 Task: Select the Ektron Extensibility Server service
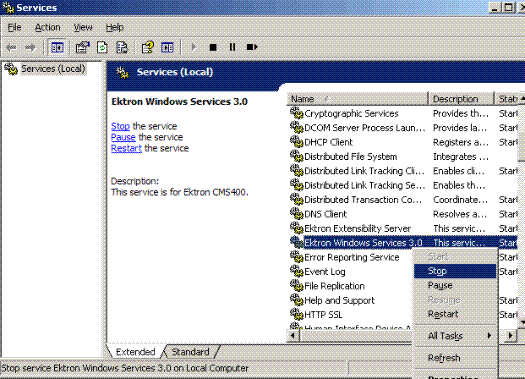403,228
